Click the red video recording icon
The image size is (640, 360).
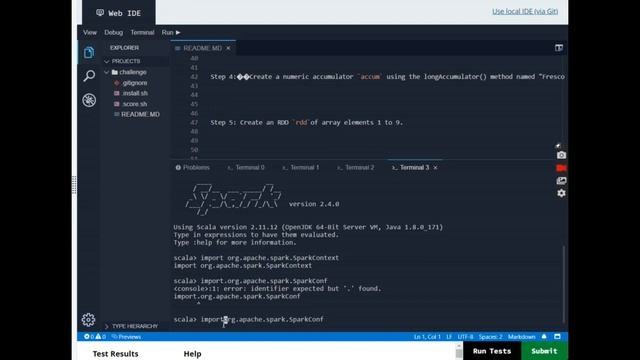(561, 168)
